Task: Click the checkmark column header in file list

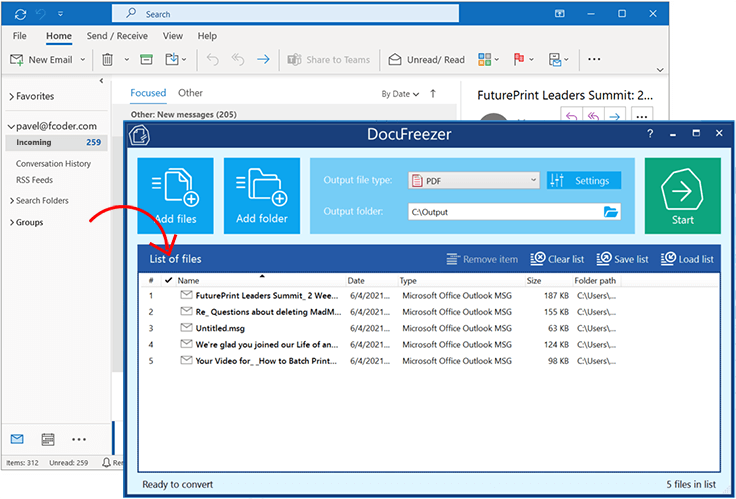Action: pos(169,281)
